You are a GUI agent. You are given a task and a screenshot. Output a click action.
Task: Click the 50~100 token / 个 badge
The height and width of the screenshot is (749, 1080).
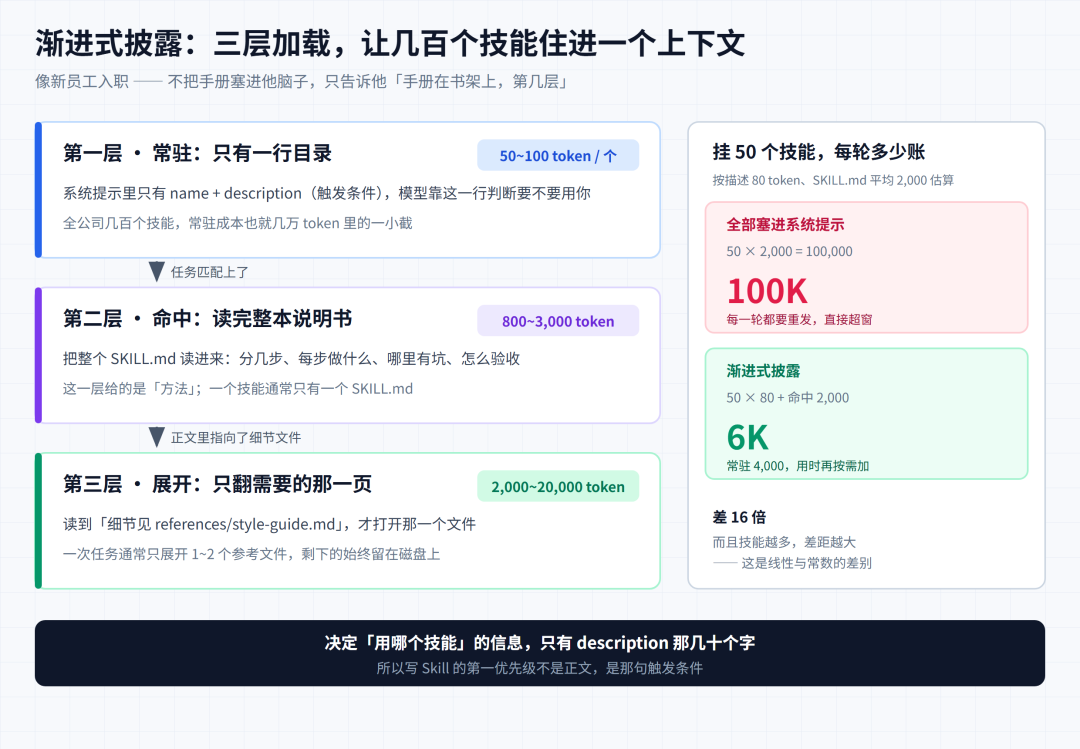tap(558, 156)
